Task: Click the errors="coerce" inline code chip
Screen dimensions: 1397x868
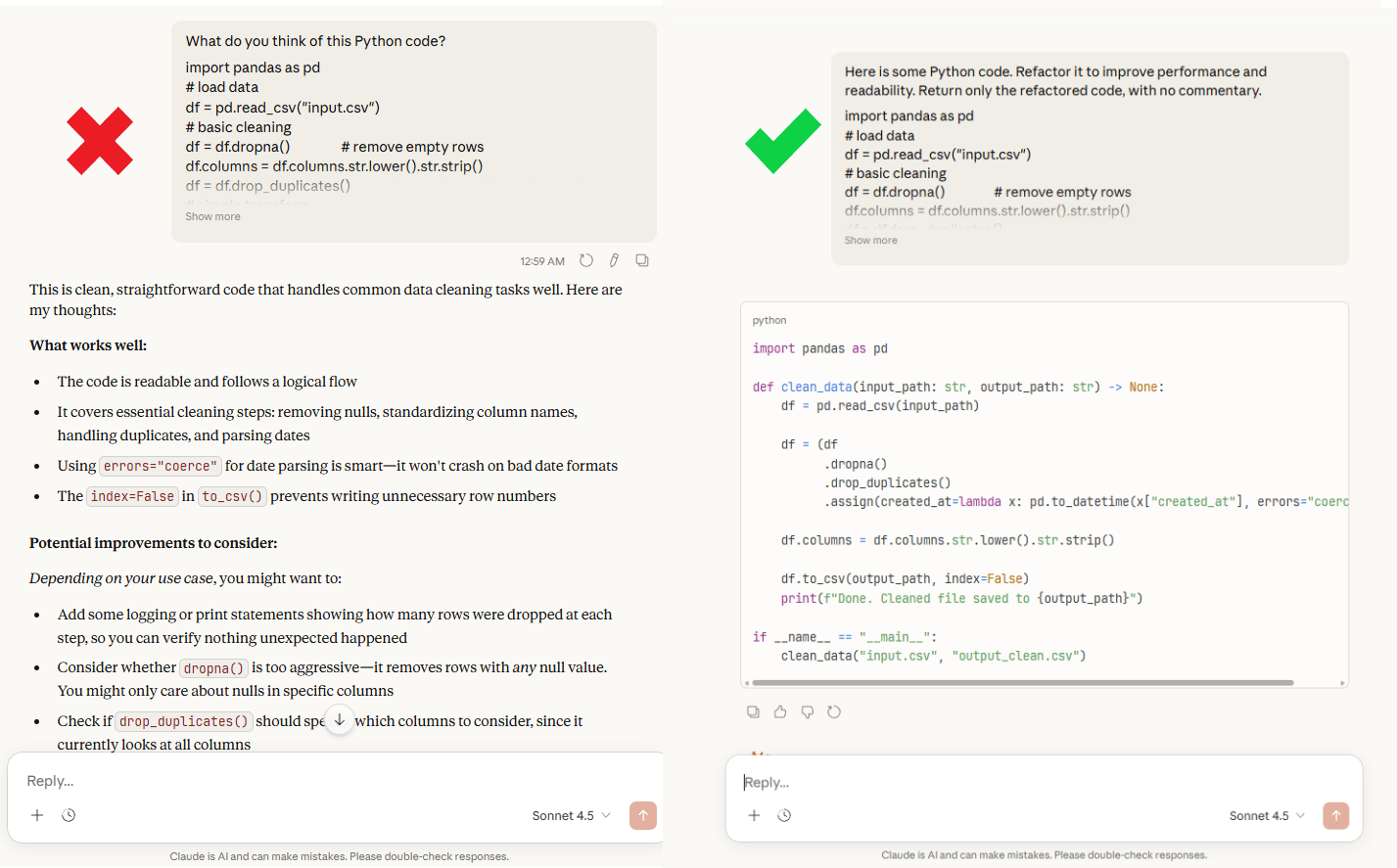Action: pyautogui.click(x=160, y=466)
